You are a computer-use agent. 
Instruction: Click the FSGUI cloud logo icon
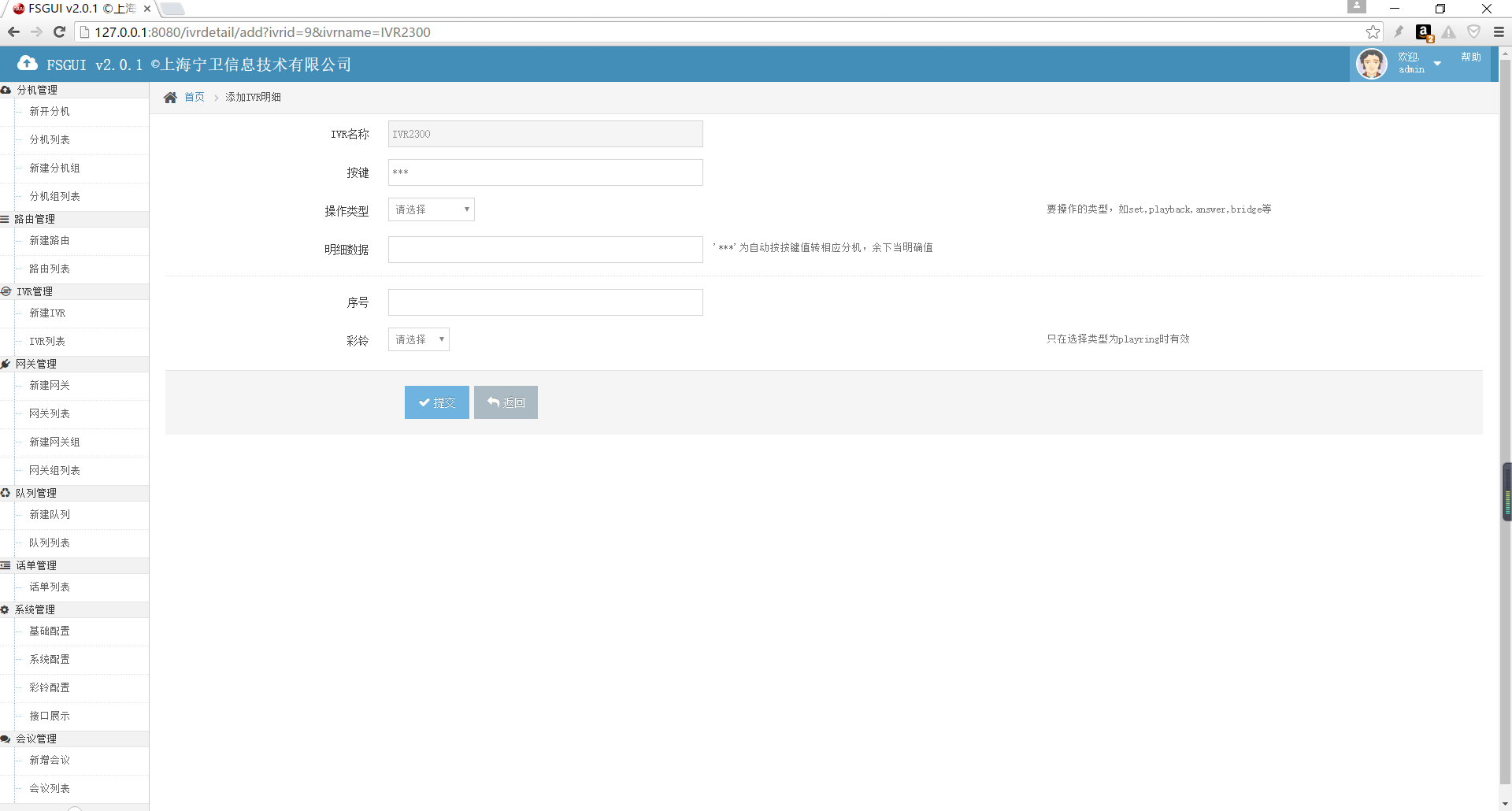coord(28,64)
